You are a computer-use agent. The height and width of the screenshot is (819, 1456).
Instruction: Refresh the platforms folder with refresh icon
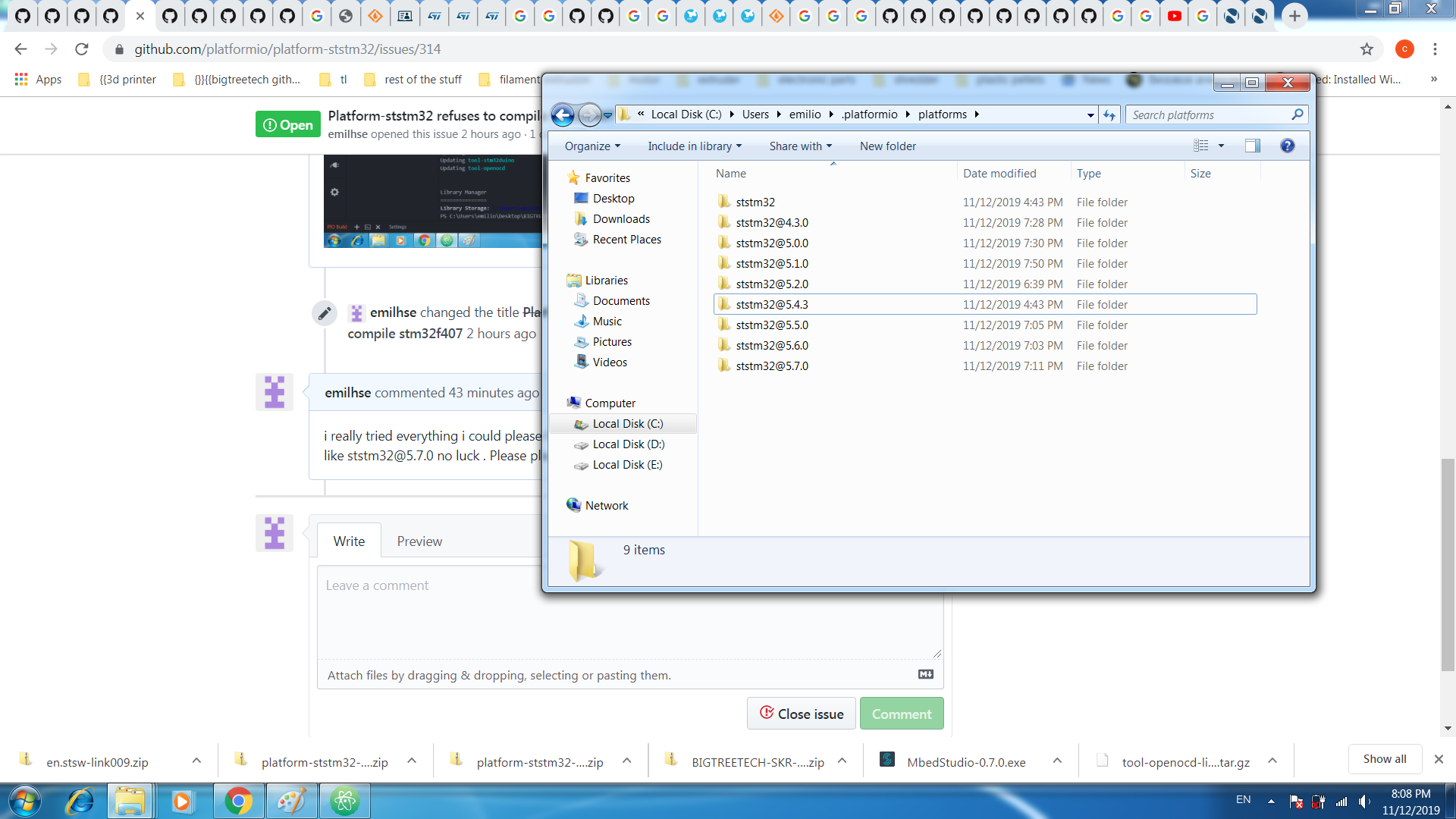click(1109, 115)
